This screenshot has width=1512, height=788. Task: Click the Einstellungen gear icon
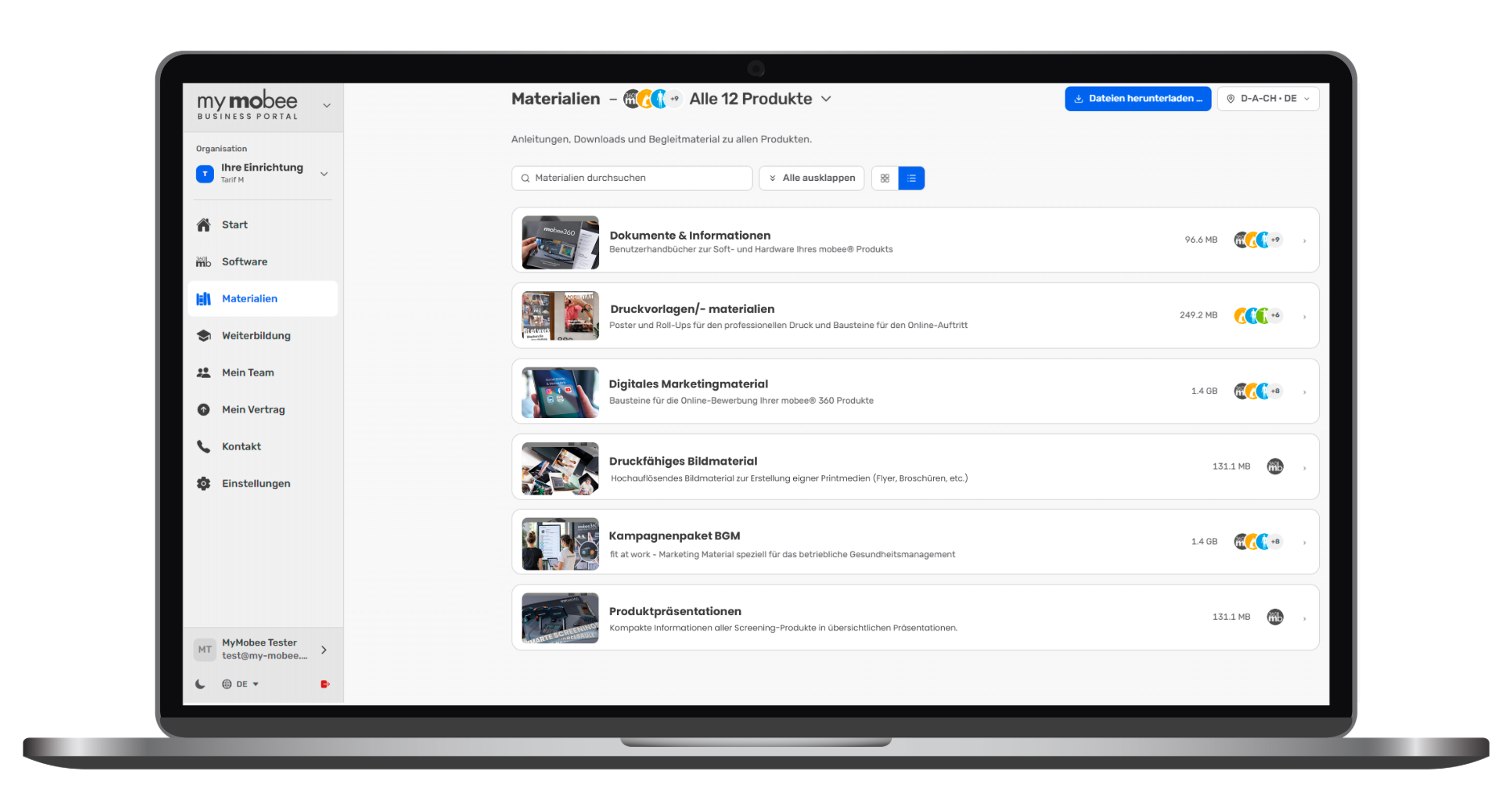[x=203, y=483]
